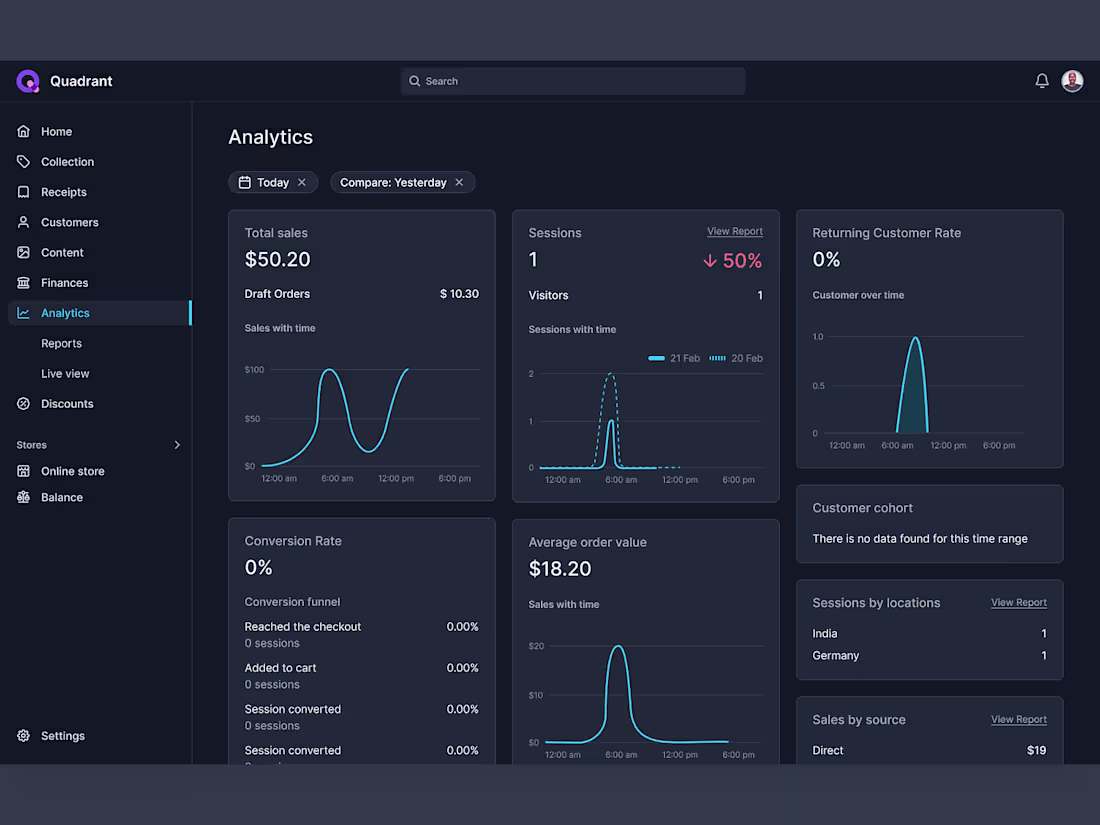1100x825 pixels.
Task: Click the Quadrant logo
Action: [27, 80]
